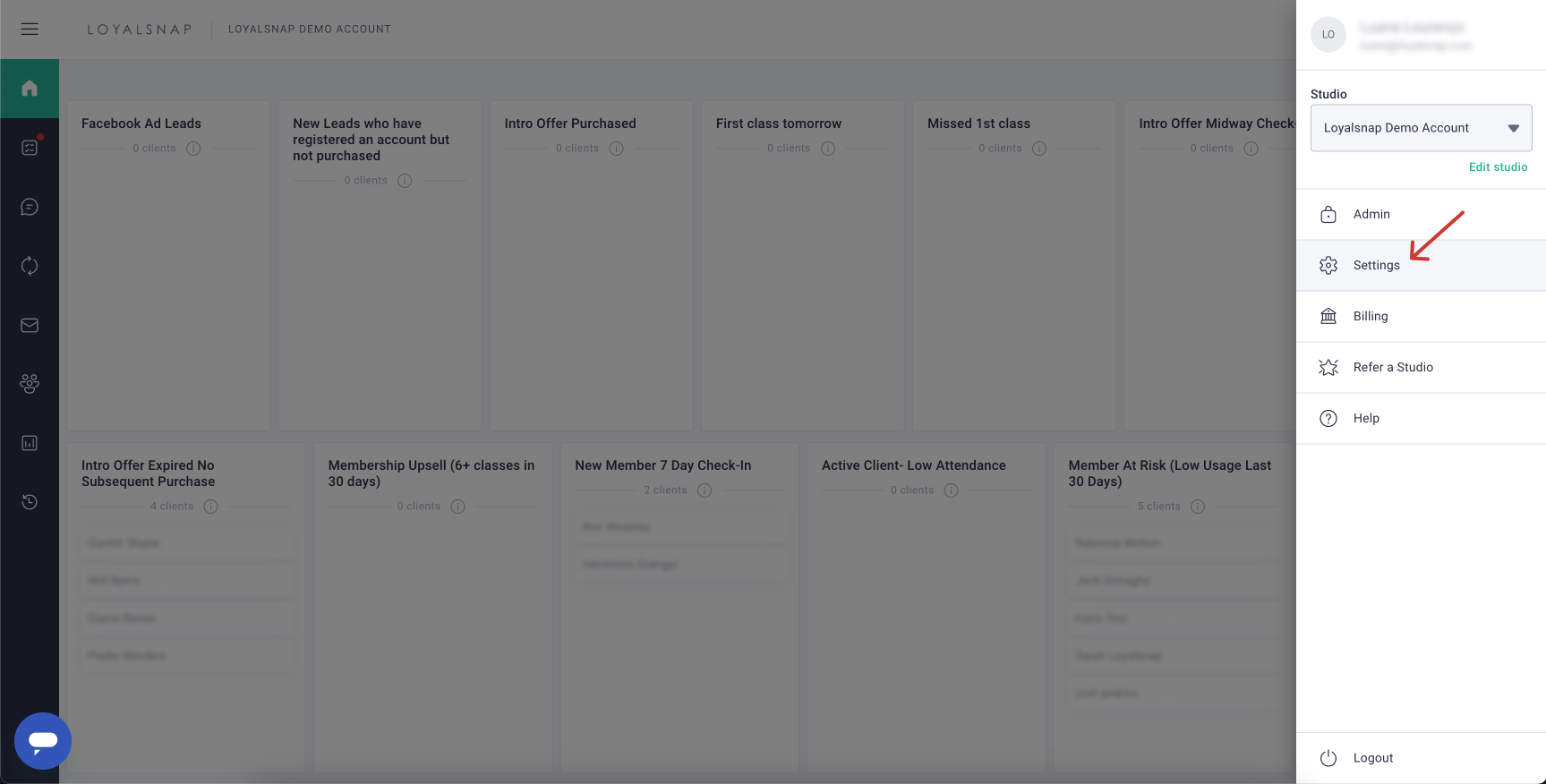Expand the Studio dropdown selector

1421,128
